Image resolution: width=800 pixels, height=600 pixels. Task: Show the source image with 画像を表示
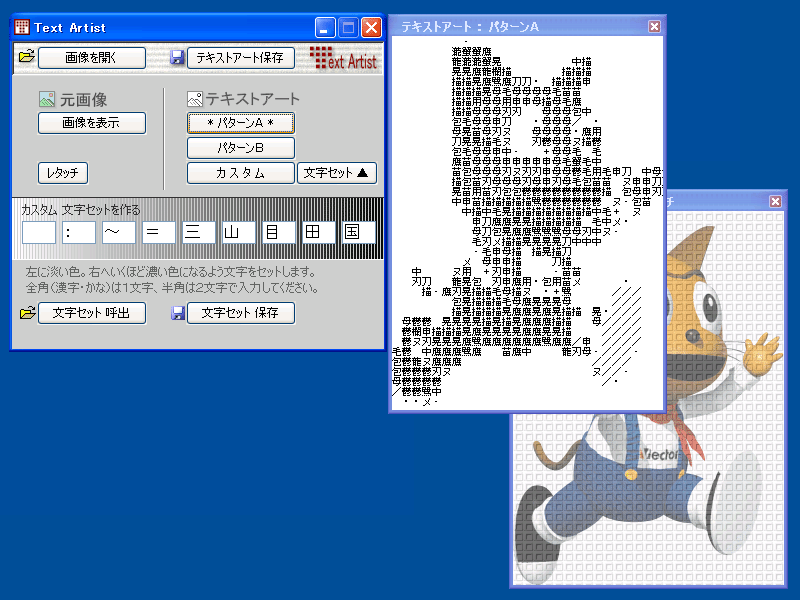[x=92, y=123]
